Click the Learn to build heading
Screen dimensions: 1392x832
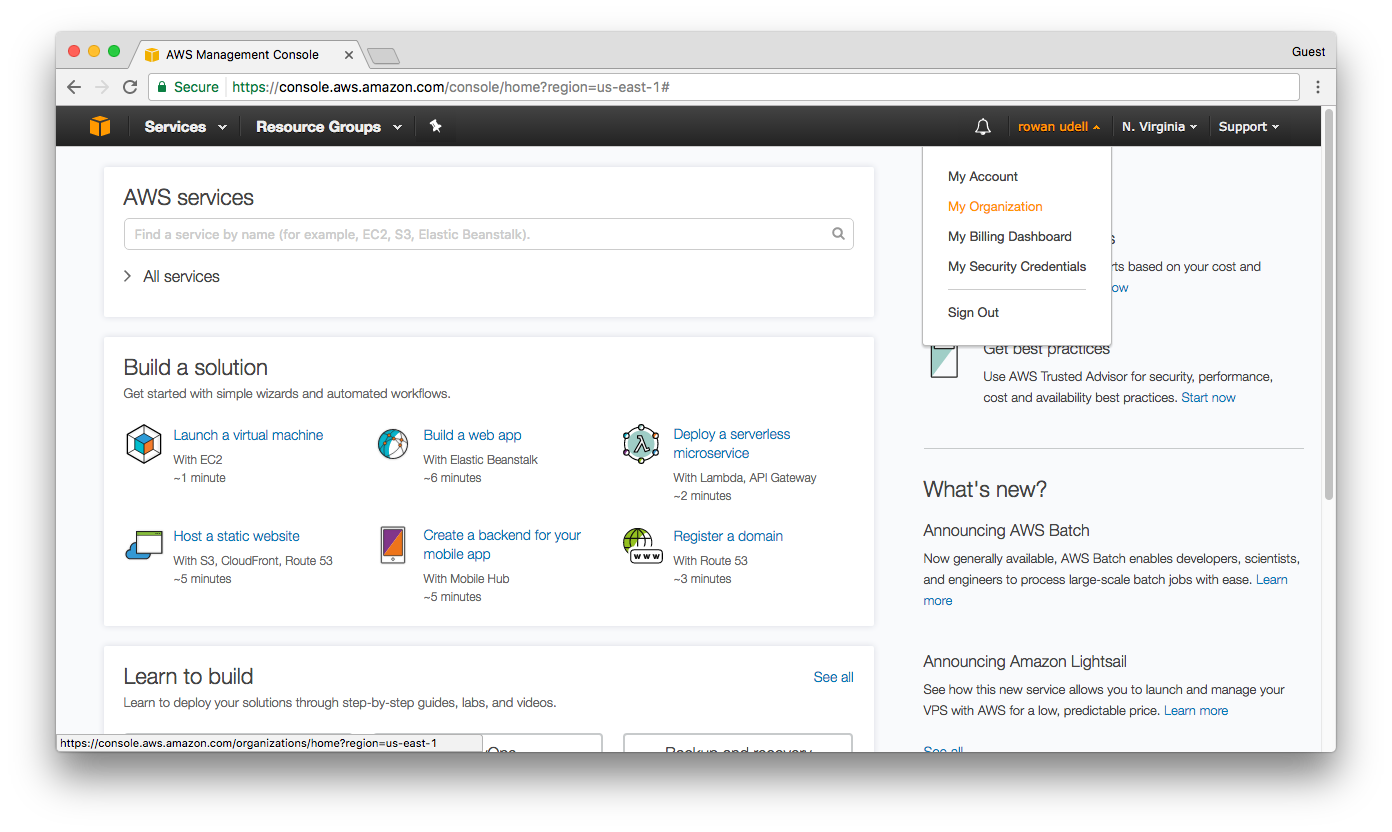tap(188, 676)
